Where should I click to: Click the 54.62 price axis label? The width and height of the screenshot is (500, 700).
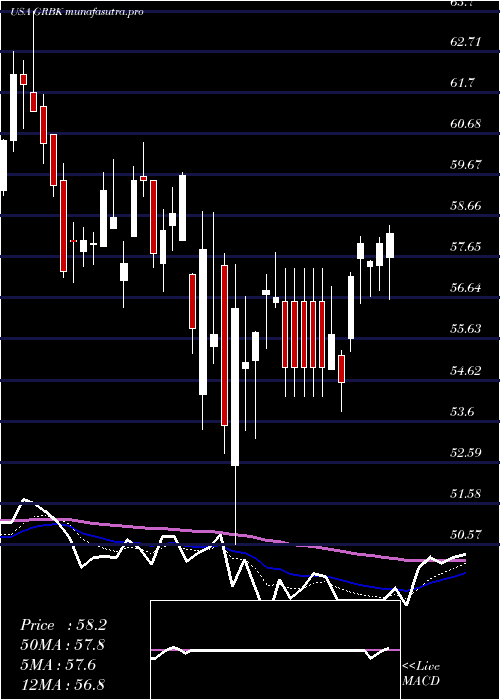coord(467,370)
